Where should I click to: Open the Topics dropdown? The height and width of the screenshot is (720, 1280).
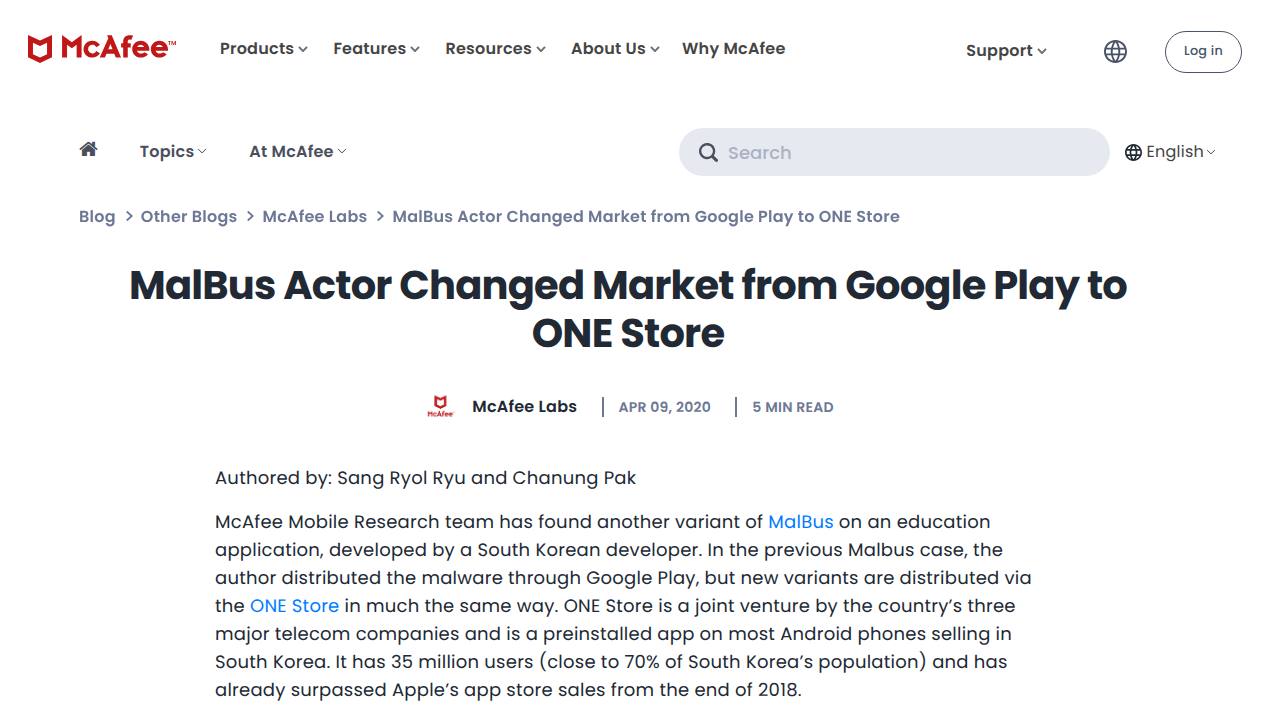tap(173, 151)
